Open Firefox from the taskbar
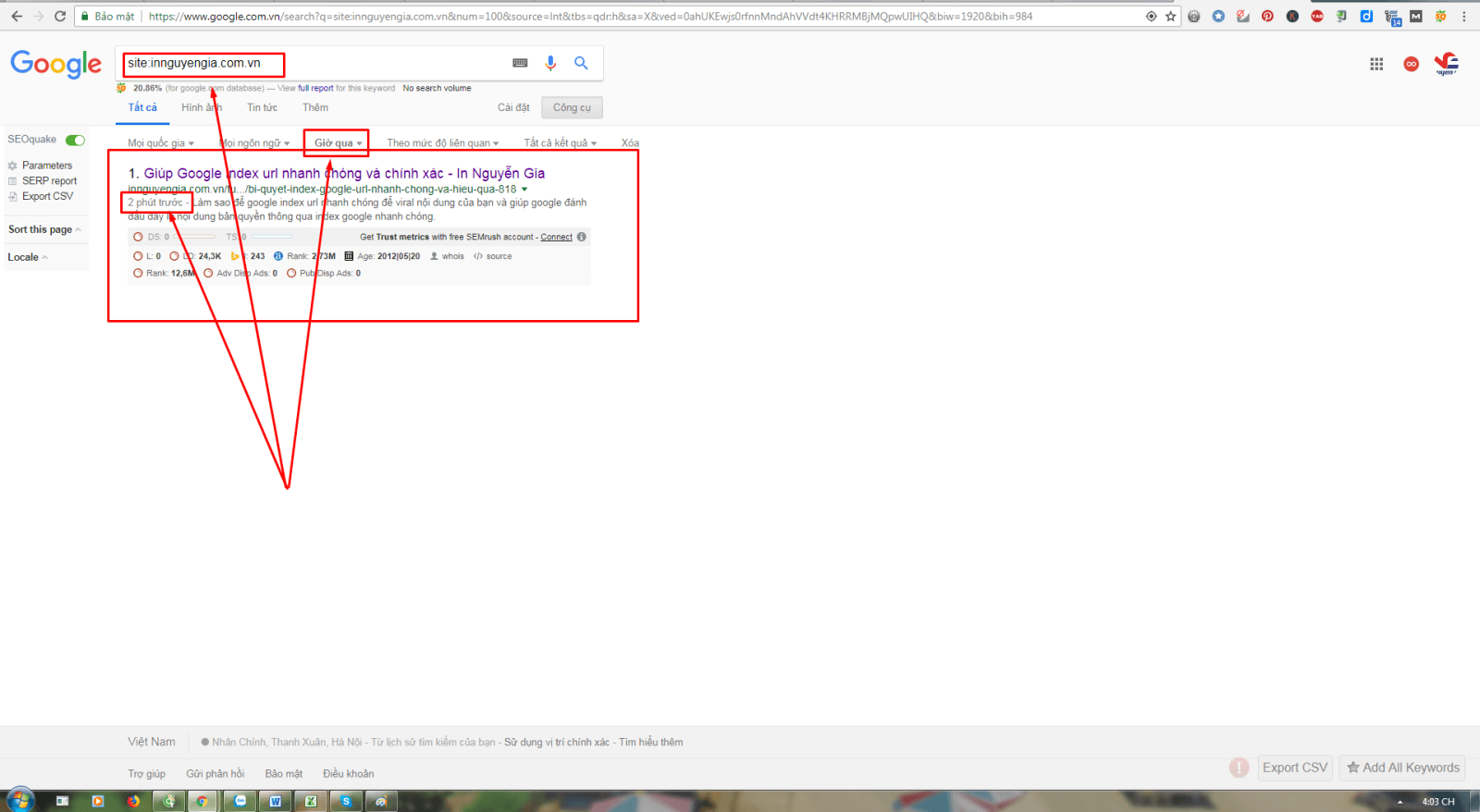 click(133, 801)
